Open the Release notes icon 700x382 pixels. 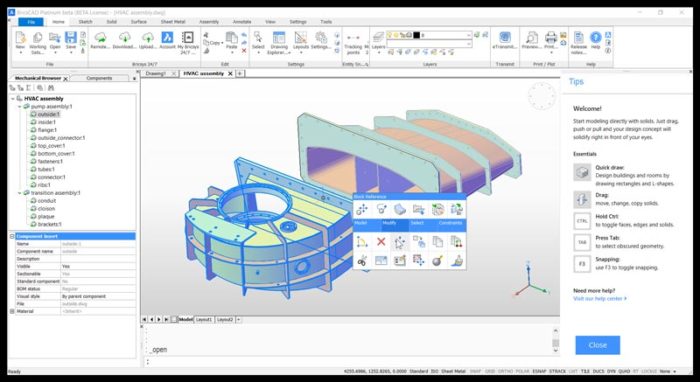(579, 37)
